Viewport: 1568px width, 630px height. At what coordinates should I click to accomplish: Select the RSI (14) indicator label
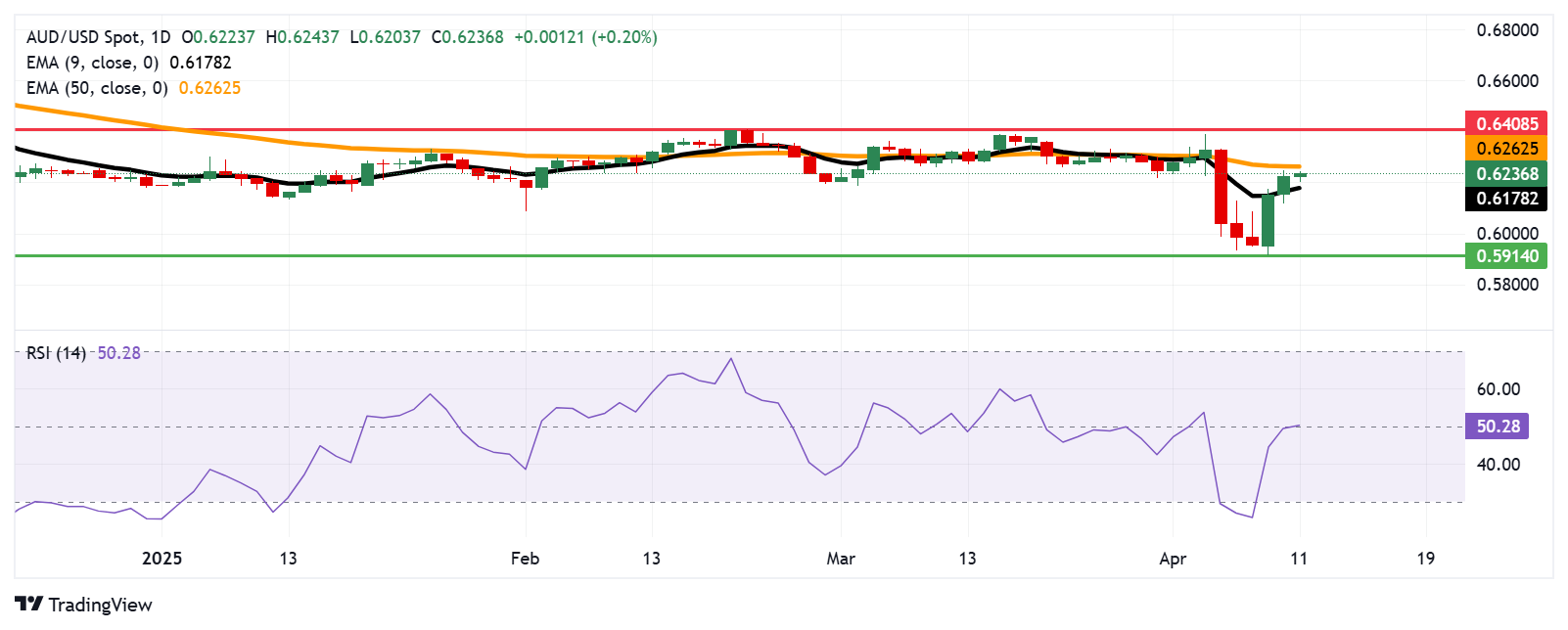[56, 353]
